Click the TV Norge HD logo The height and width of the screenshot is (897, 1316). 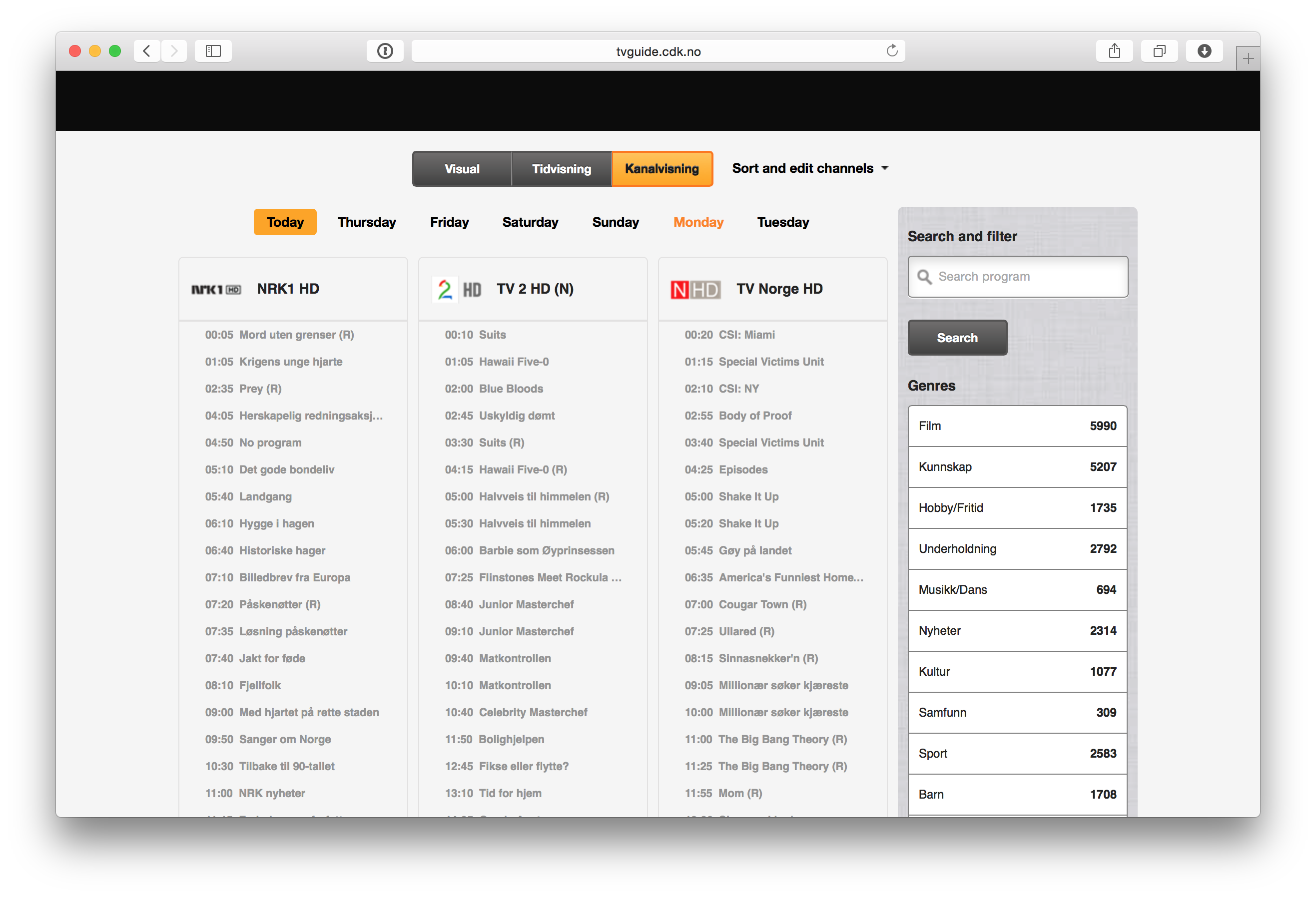[x=695, y=289]
